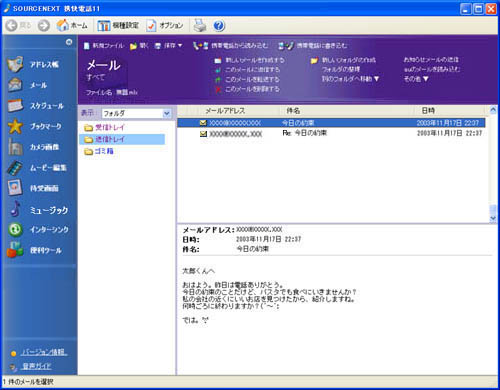
Task: Click フォルダの整理 to organize folders
Action: [x=341, y=70]
